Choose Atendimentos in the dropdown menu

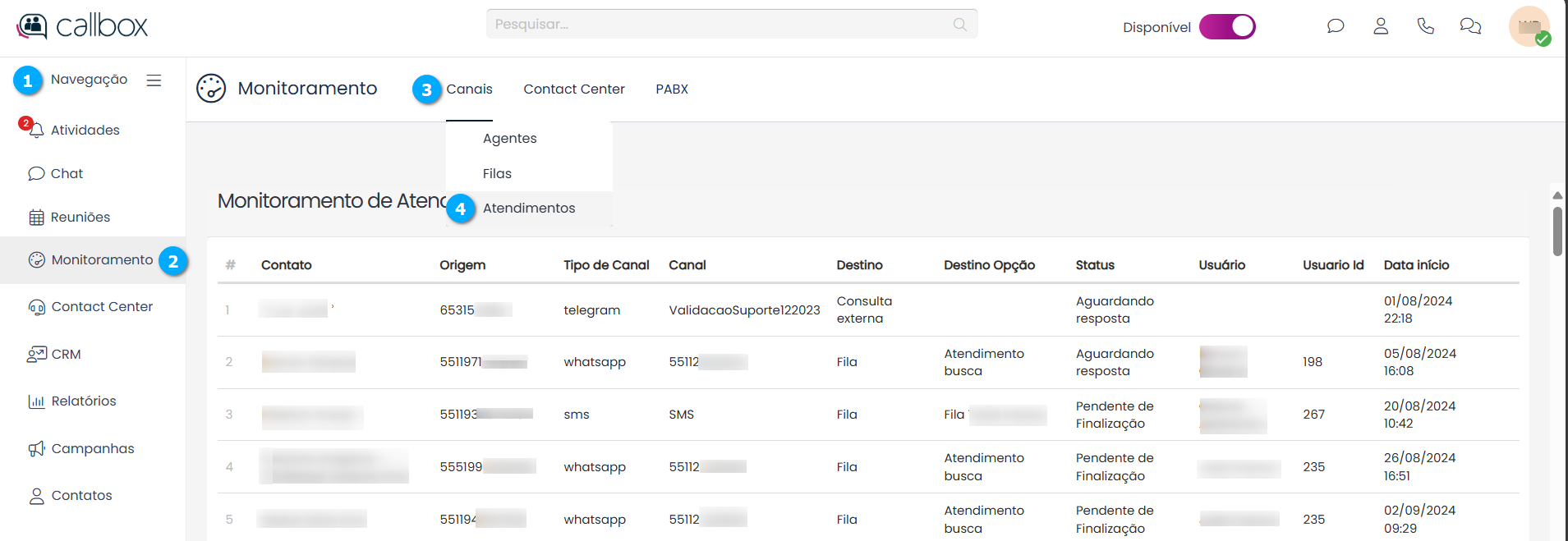pos(528,209)
